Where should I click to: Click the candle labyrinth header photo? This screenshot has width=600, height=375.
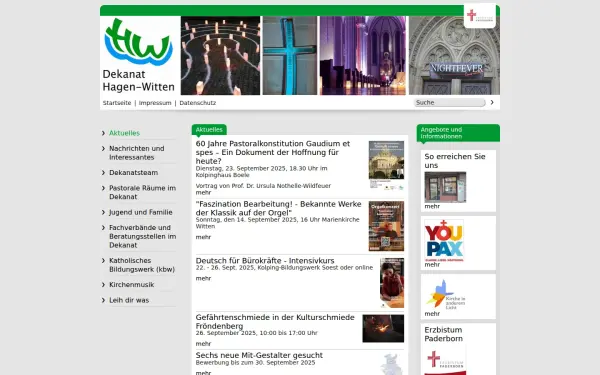(220, 55)
